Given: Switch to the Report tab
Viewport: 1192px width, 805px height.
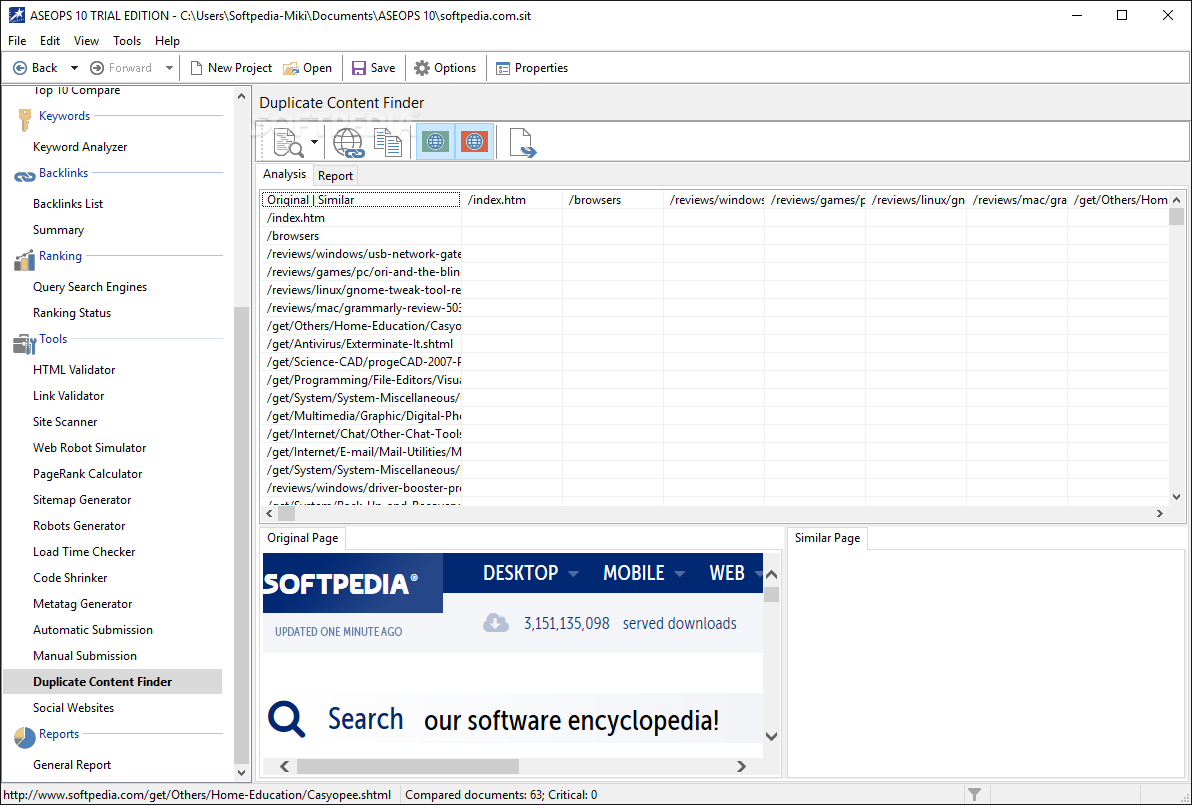Looking at the screenshot, I should 335,176.
